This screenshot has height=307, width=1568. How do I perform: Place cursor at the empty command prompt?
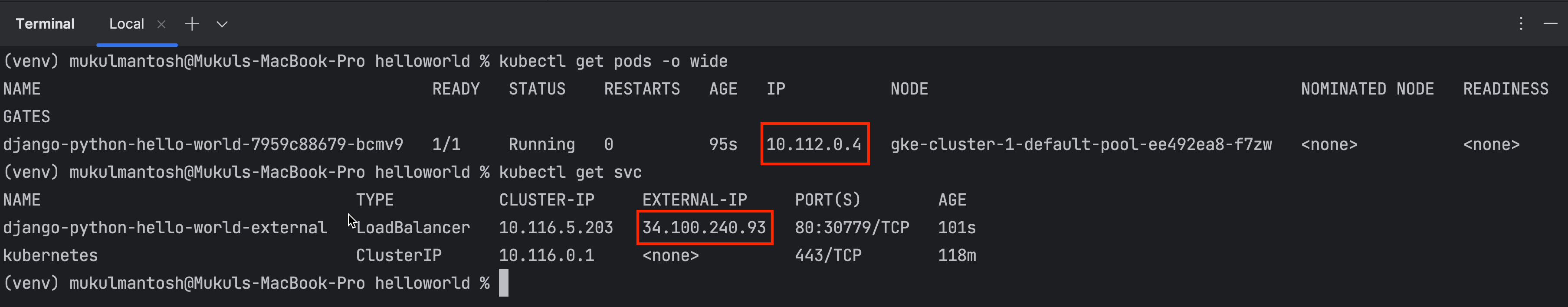tap(504, 283)
